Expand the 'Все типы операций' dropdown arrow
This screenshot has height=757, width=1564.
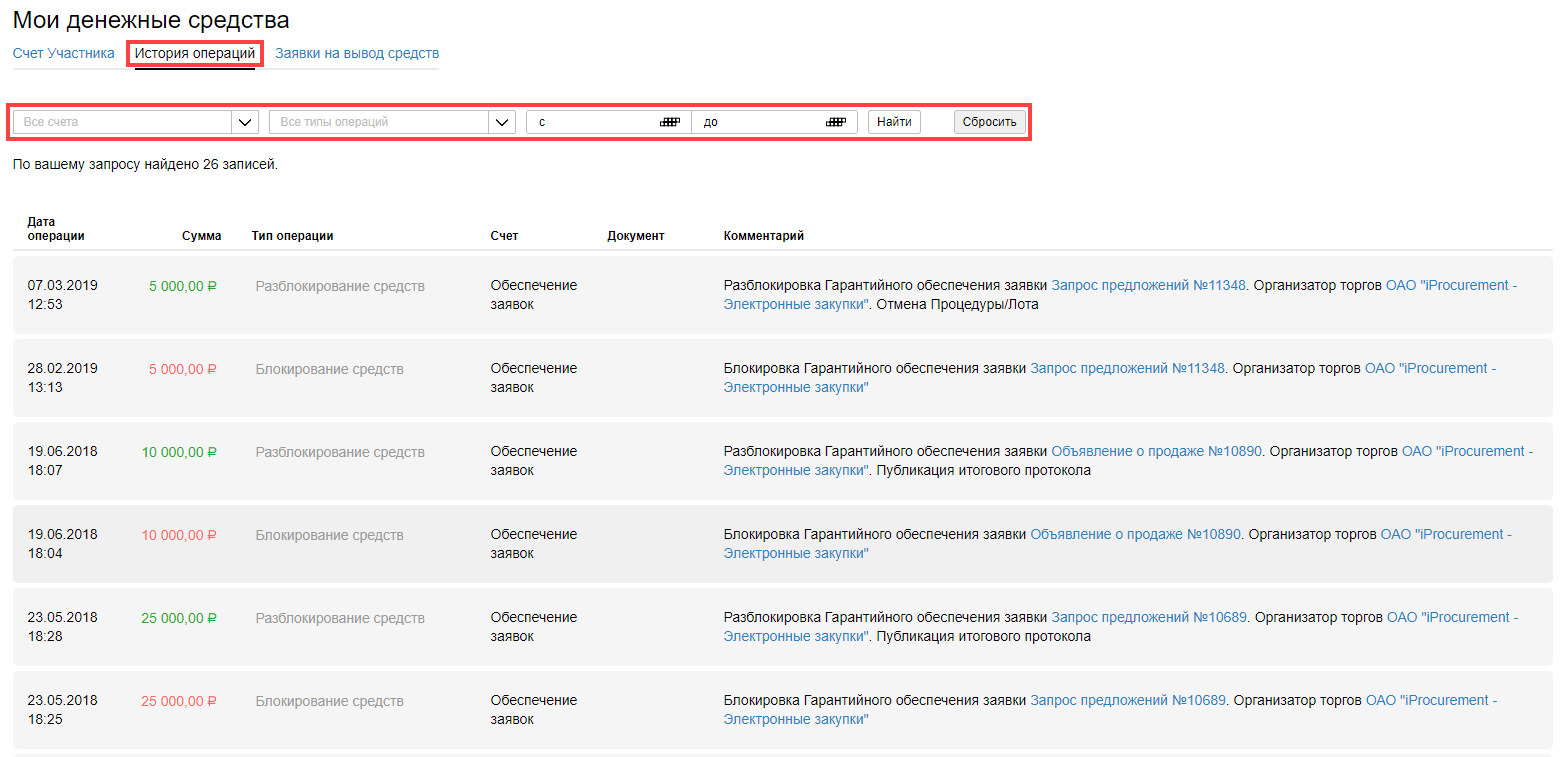502,122
